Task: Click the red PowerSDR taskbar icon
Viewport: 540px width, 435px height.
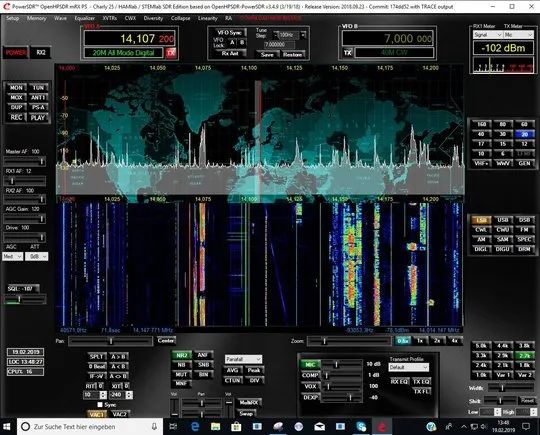Action: pos(382,427)
